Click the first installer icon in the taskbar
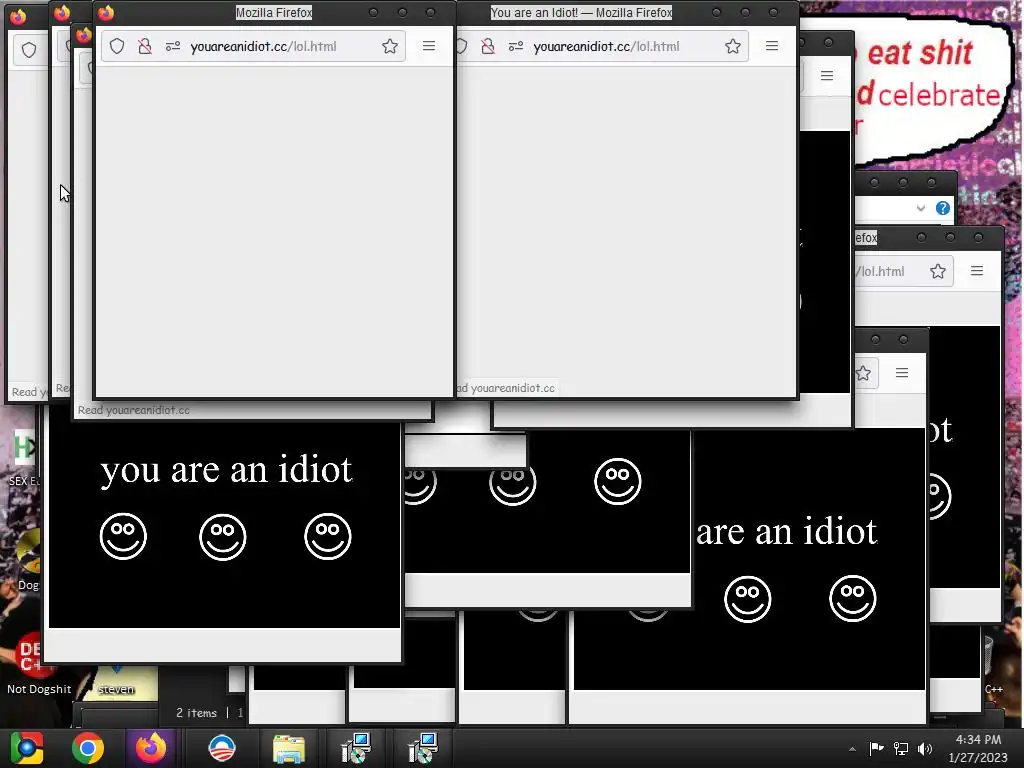Viewport: 1024px width, 768px height. 356,748
